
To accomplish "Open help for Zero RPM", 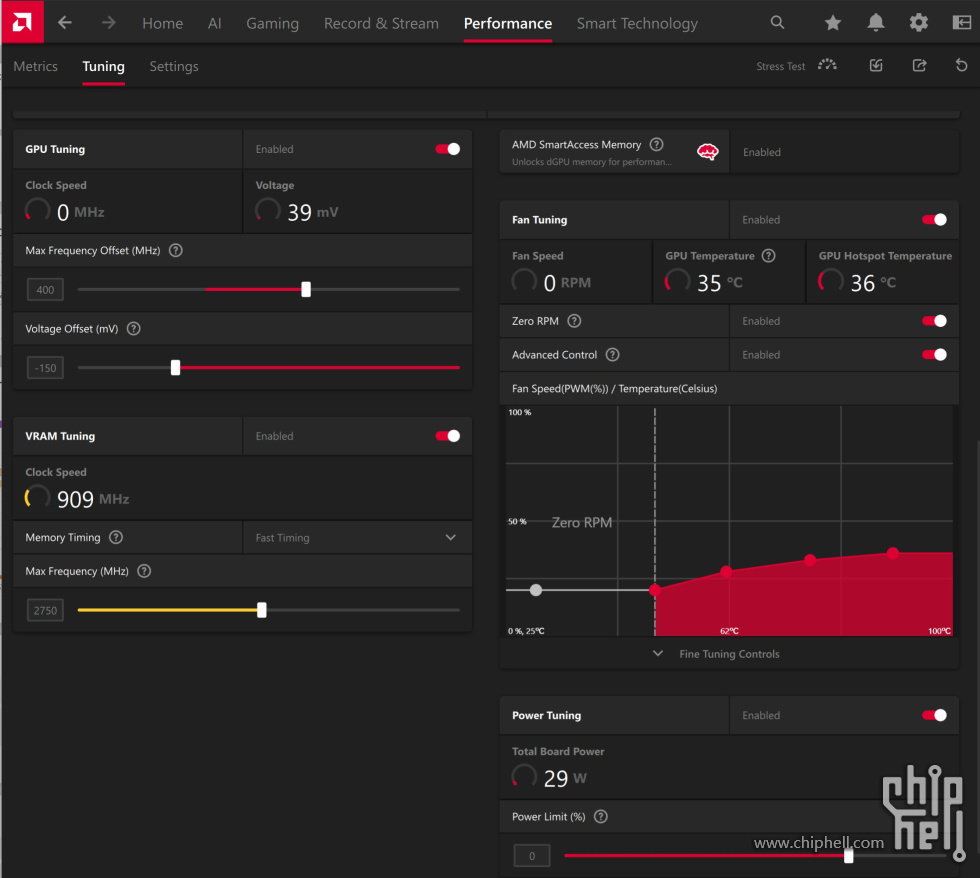I will (574, 321).
